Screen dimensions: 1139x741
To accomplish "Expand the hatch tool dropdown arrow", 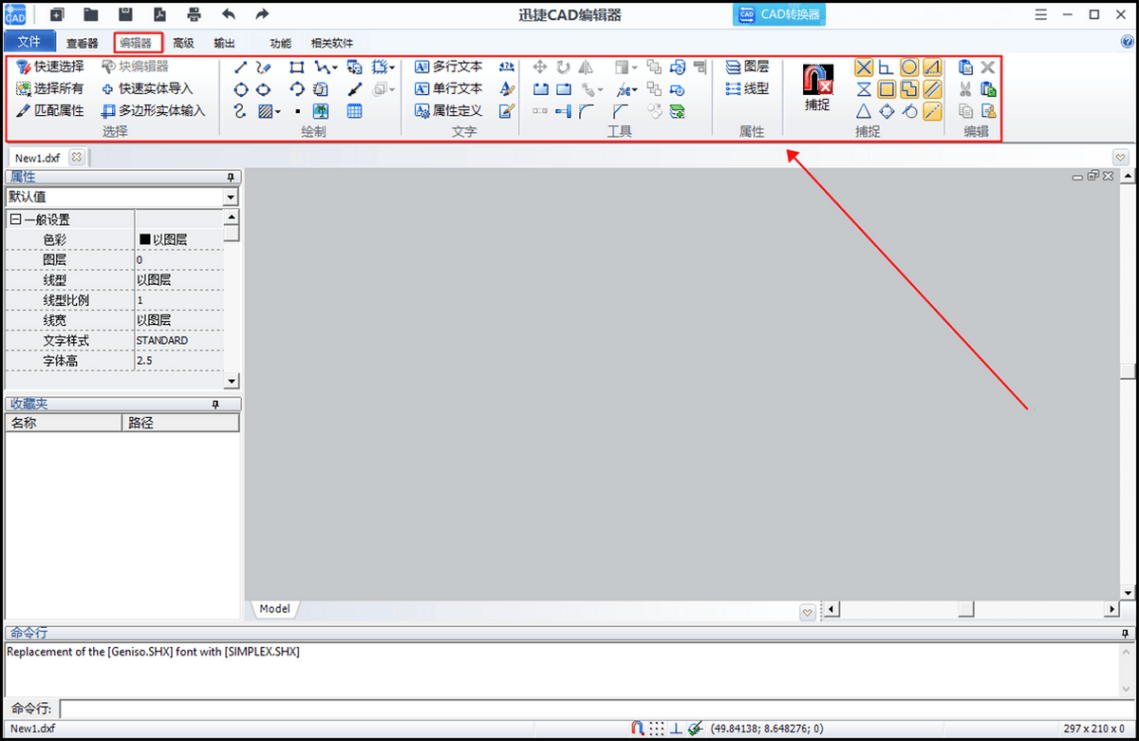I will pyautogui.click(x=278, y=112).
